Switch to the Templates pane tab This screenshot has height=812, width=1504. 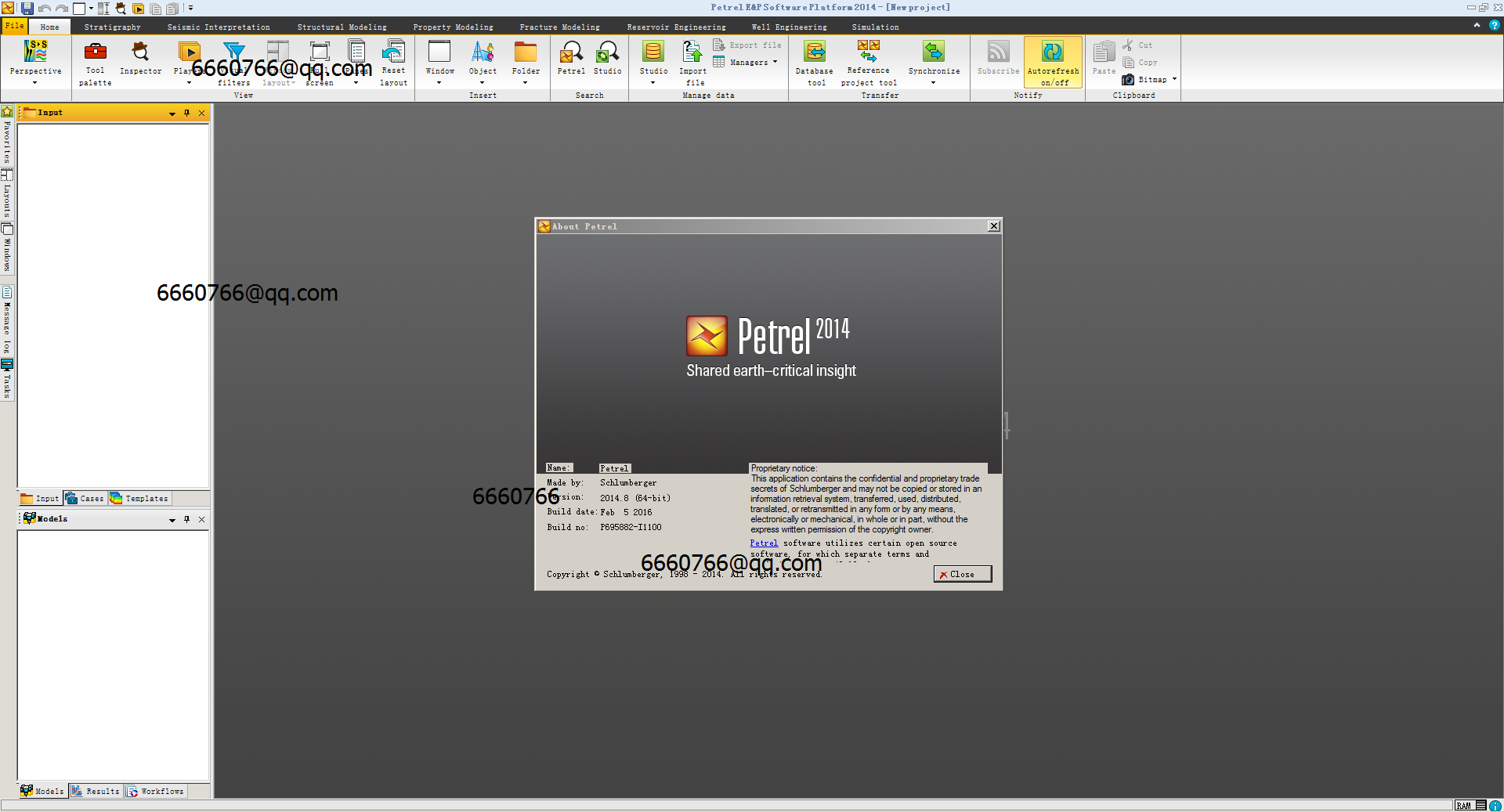[139, 499]
